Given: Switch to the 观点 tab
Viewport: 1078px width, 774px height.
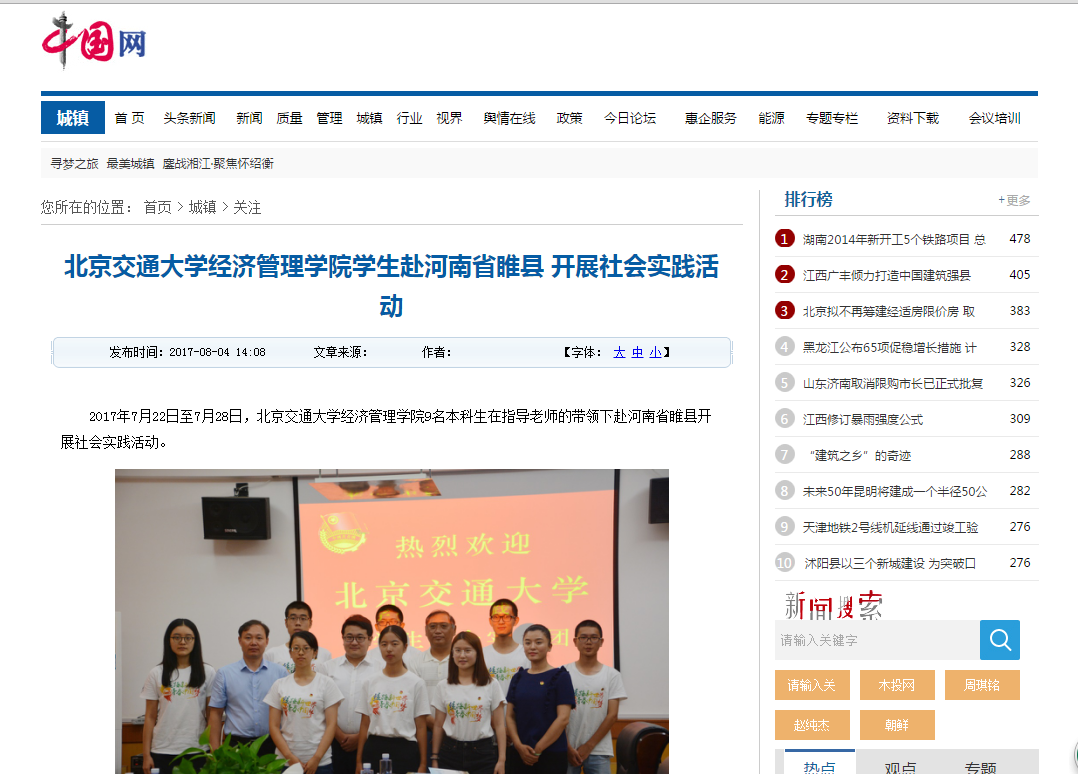Looking at the screenshot, I should click(900, 766).
